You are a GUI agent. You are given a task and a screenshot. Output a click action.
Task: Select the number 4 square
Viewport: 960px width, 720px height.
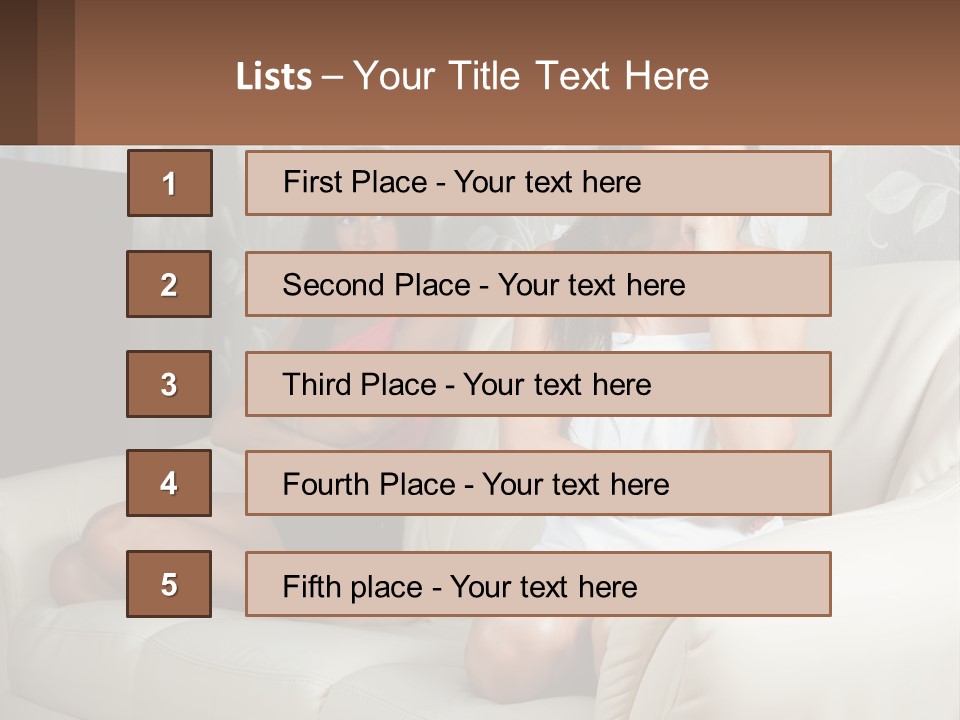coord(169,483)
